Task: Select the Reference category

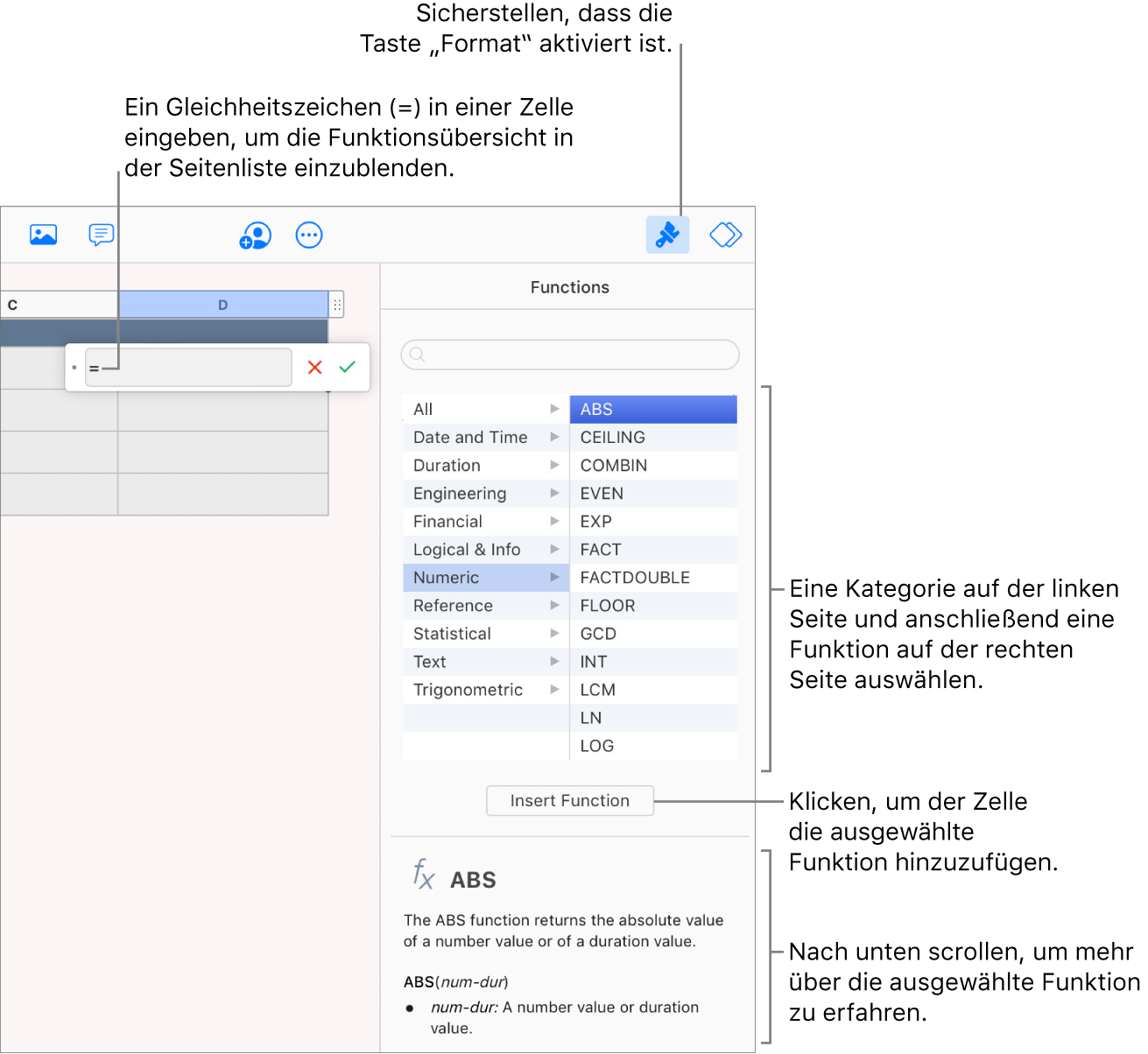Action: point(486,605)
